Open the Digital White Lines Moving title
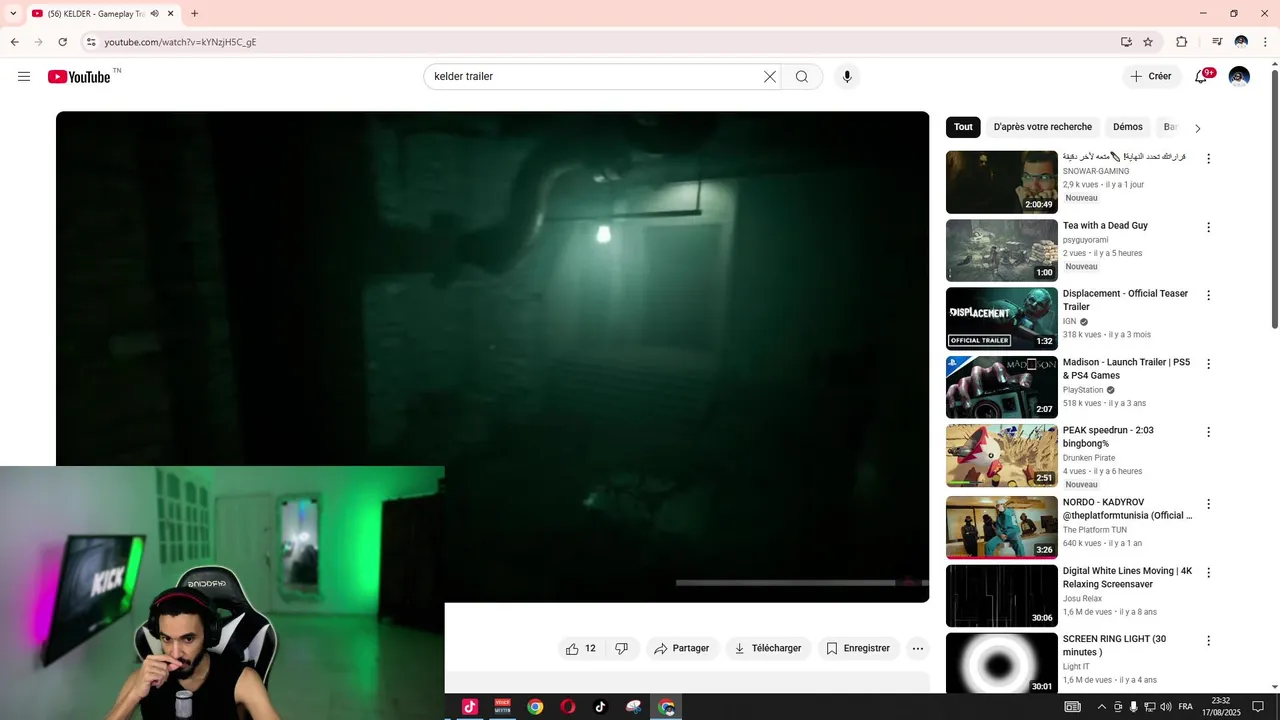Screen dimensions: 1280x720 pyautogui.click(x=1127, y=577)
